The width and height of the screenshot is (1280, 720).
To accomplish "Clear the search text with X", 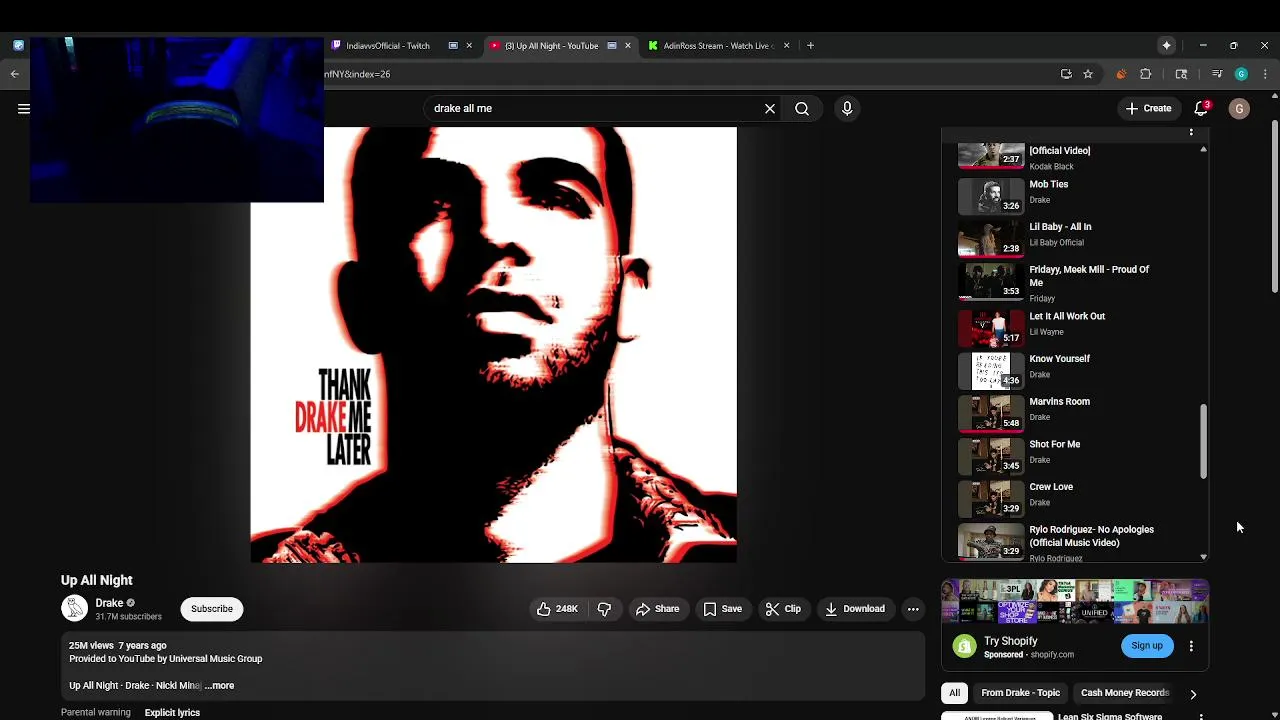I will point(770,109).
